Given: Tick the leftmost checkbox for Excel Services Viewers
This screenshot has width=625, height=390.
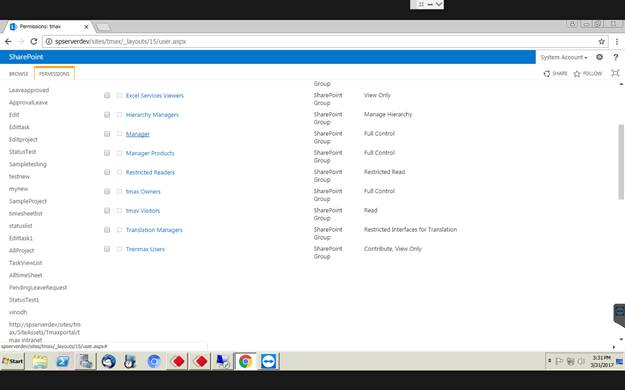Looking at the screenshot, I should click(107, 95).
